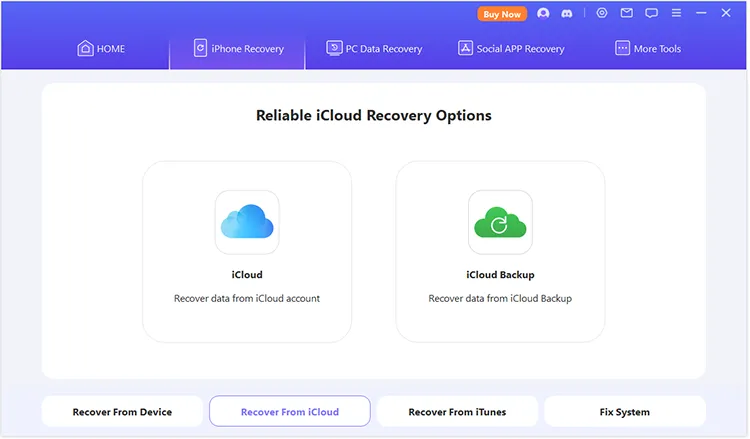750x439 pixels.
Task: Click the dots icon beside More Tools
Action: coord(622,48)
